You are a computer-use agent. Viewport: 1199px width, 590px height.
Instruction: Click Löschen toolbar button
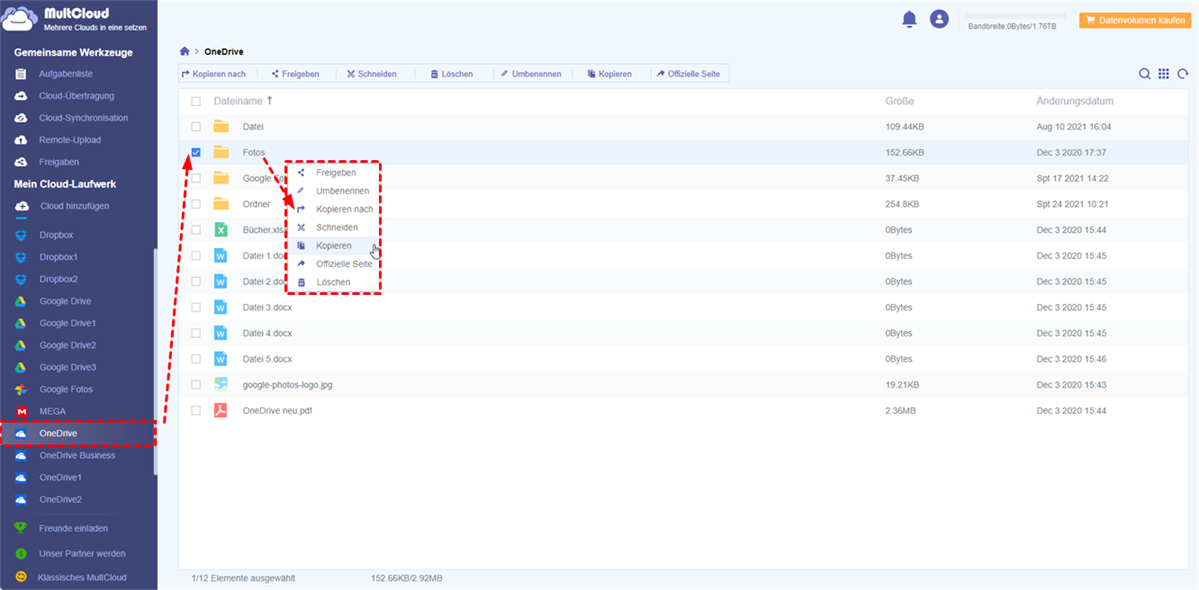click(x=451, y=74)
